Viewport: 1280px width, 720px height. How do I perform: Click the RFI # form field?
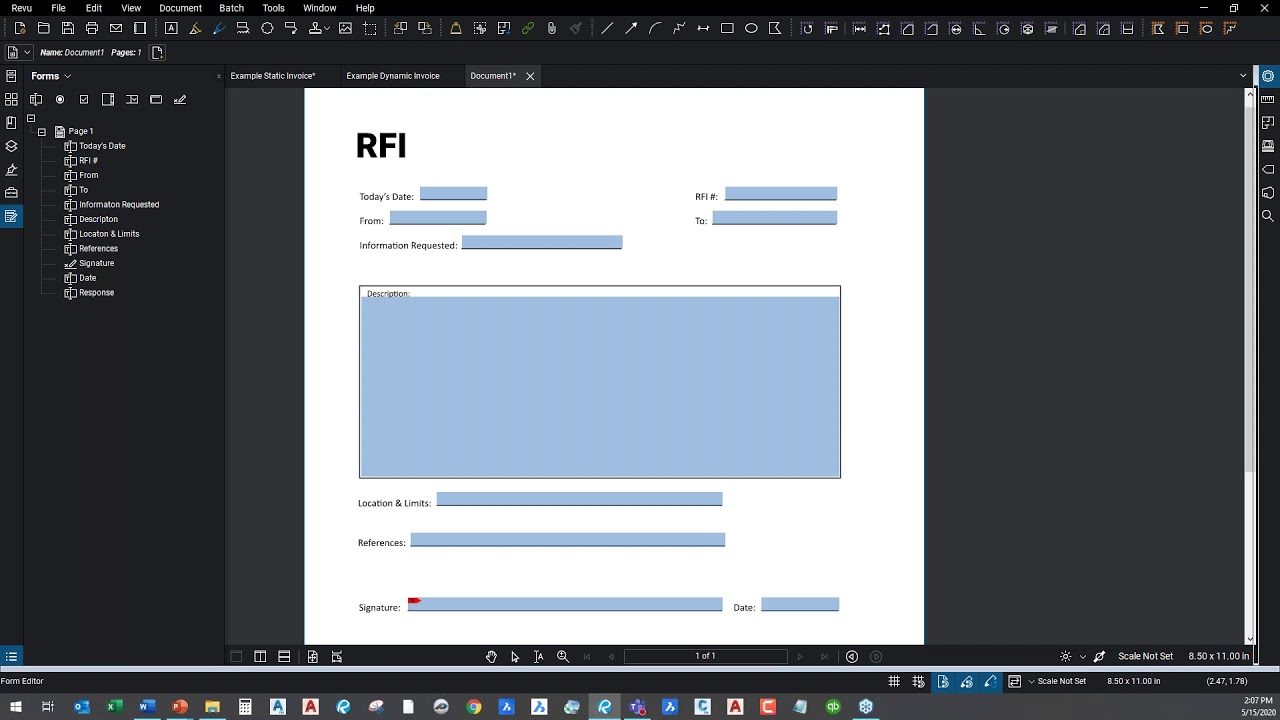tap(781, 194)
